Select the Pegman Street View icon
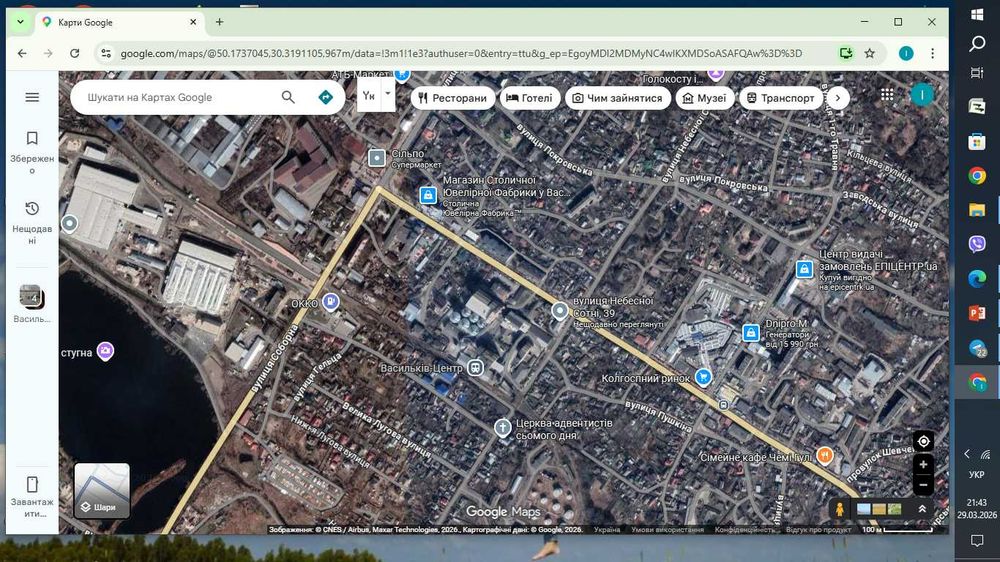Image resolution: width=1000 pixels, height=562 pixels. point(839,509)
